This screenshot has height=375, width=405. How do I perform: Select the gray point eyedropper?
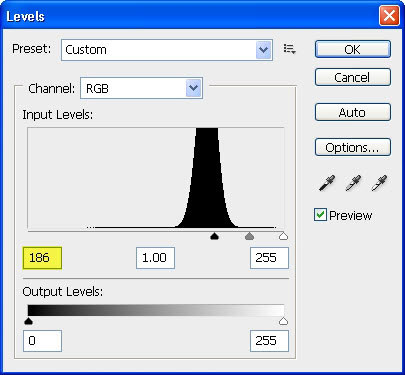coord(353,183)
